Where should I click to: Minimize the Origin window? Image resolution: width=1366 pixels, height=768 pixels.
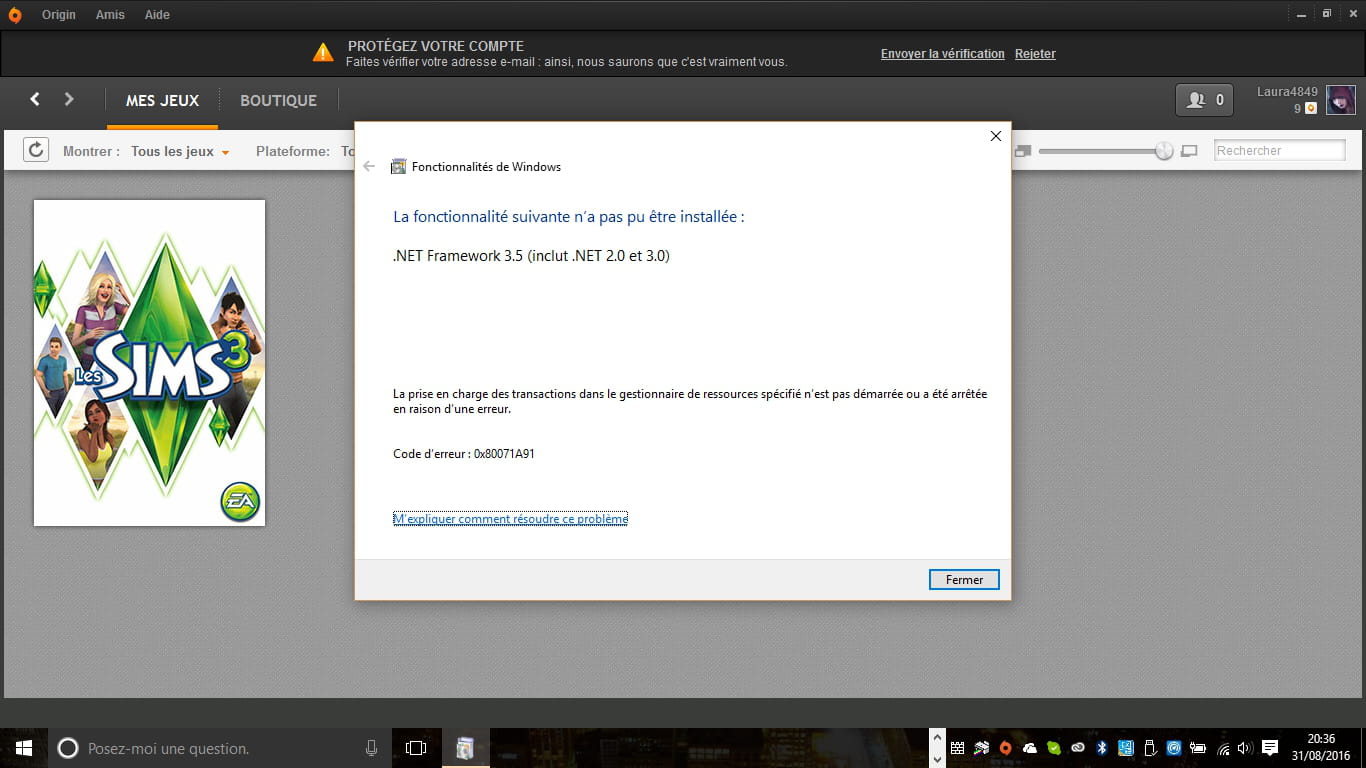1299,14
